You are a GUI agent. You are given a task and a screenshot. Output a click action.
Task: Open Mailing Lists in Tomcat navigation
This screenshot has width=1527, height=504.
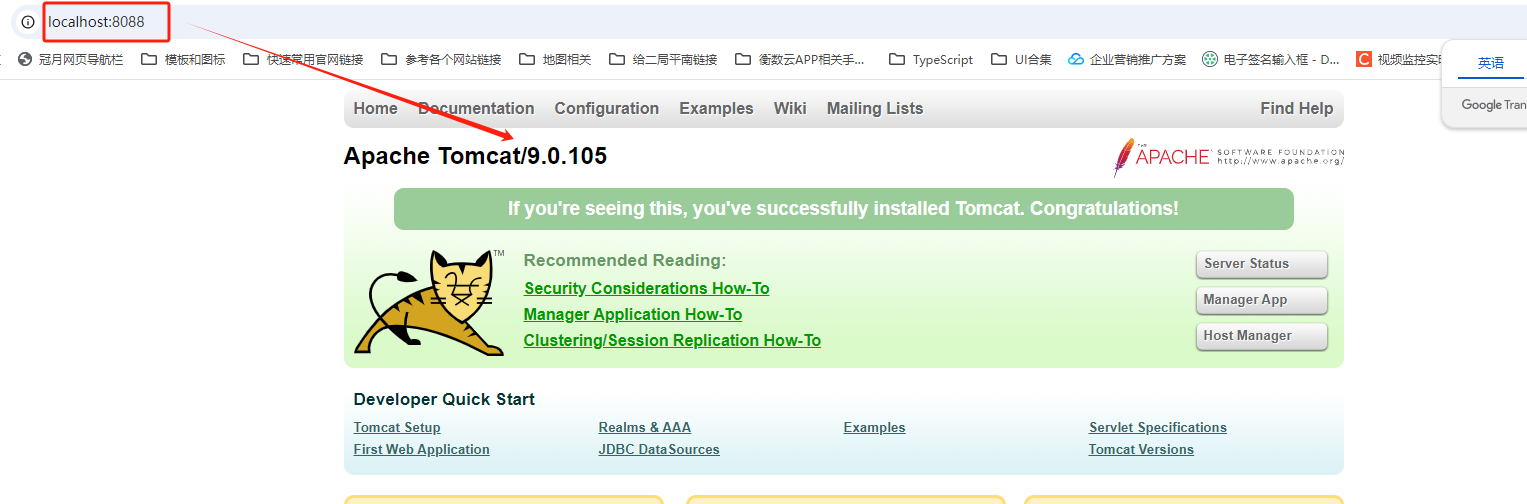[875, 109]
